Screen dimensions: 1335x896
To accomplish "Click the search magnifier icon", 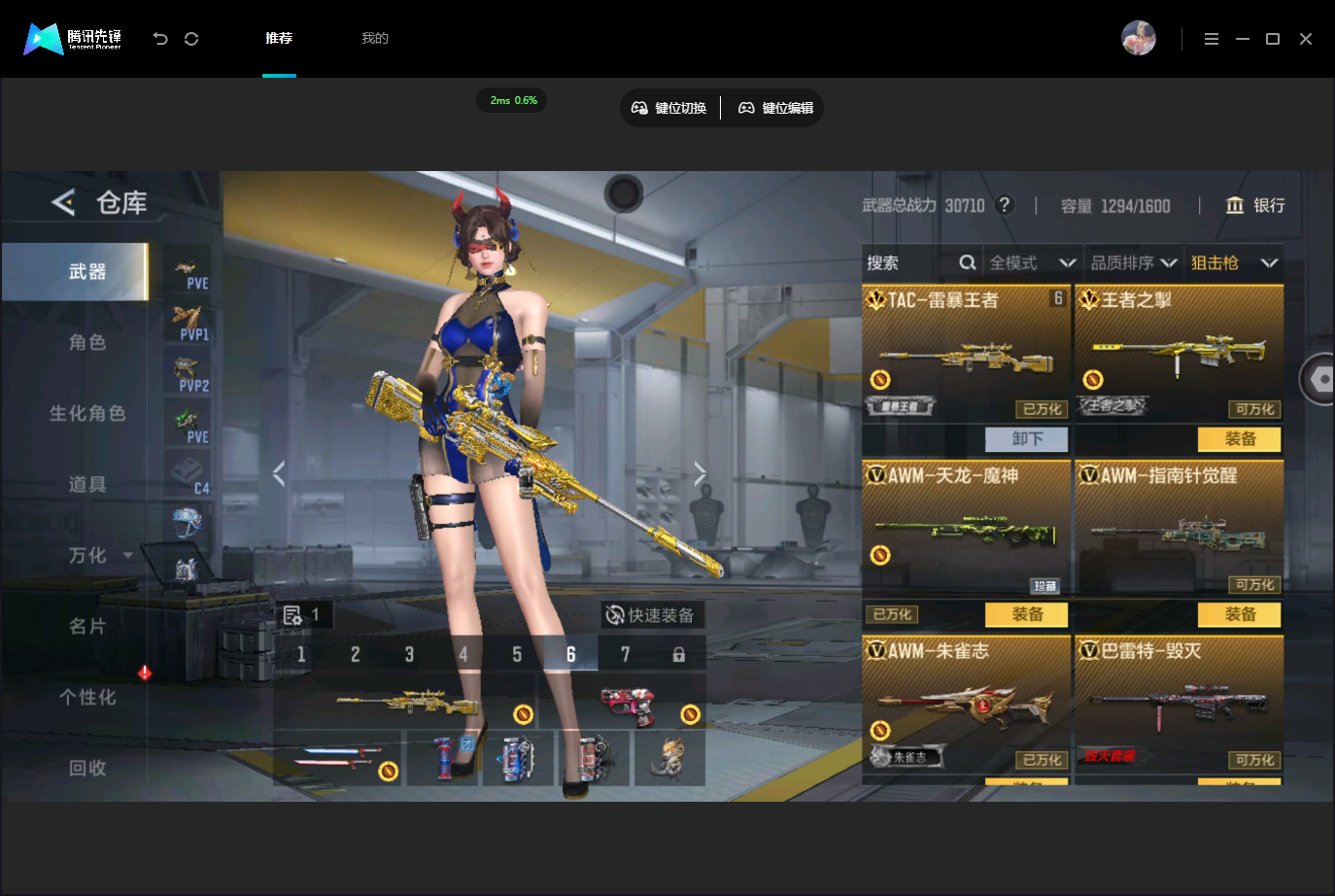I will coord(968,262).
